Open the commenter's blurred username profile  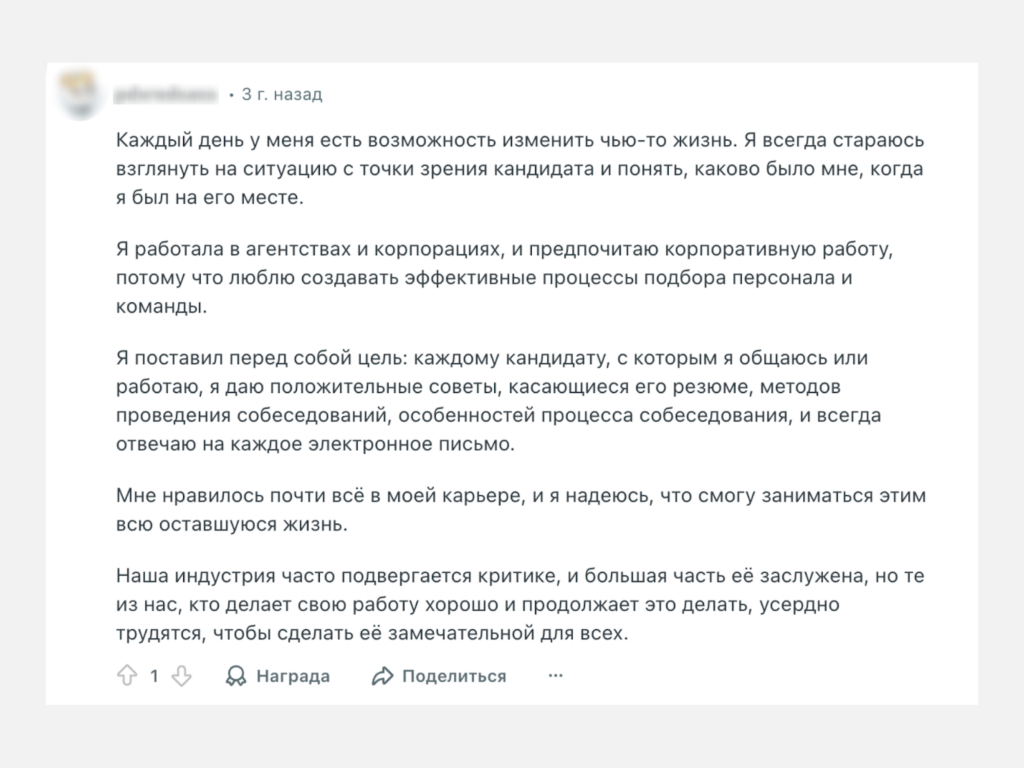click(x=166, y=95)
